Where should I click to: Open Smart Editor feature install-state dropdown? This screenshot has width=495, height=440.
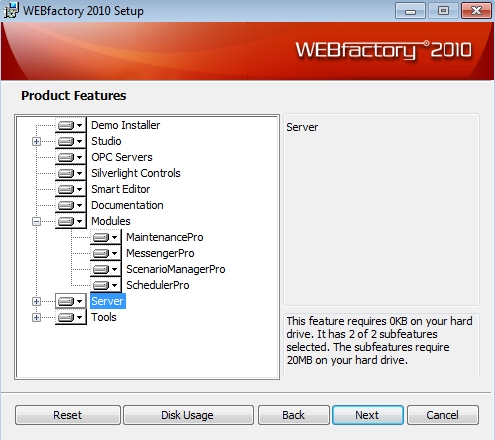70,189
